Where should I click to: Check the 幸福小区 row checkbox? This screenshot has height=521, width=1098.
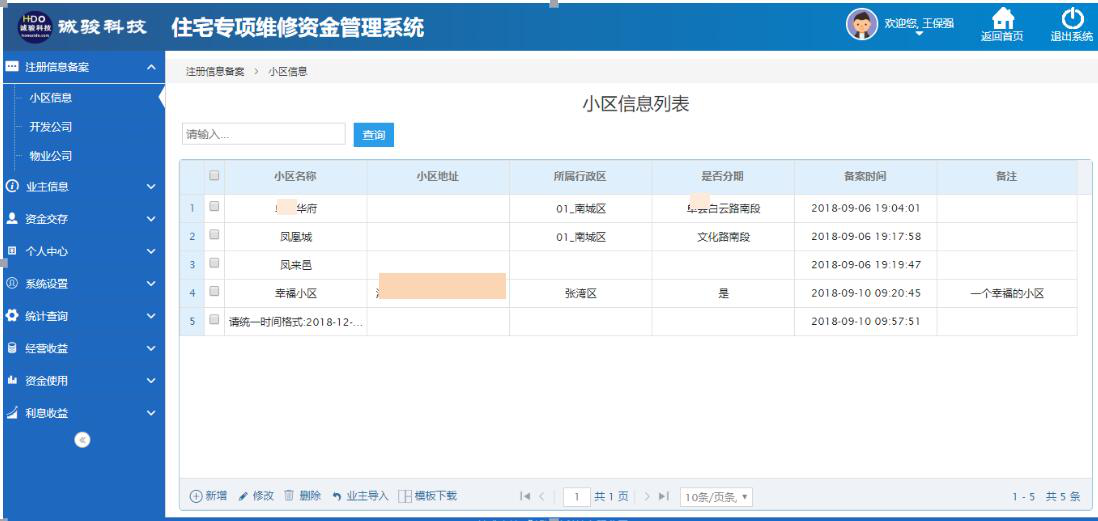(x=214, y=291)
